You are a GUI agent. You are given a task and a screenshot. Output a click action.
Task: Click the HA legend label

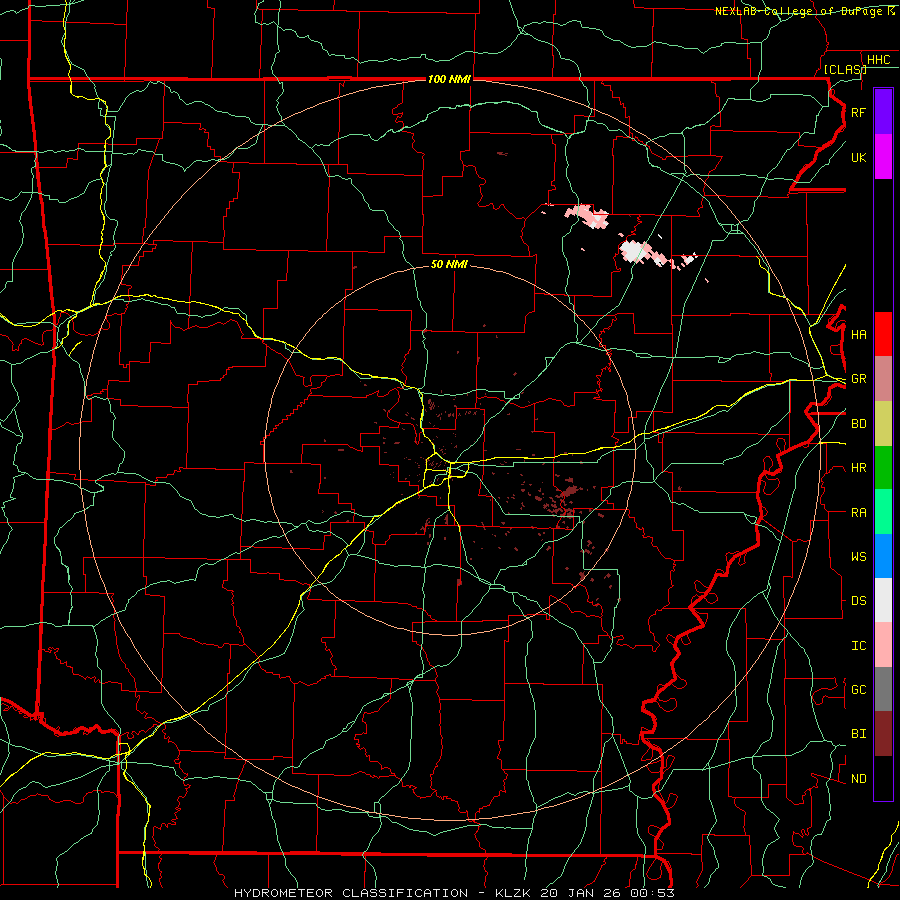point(858,334)
